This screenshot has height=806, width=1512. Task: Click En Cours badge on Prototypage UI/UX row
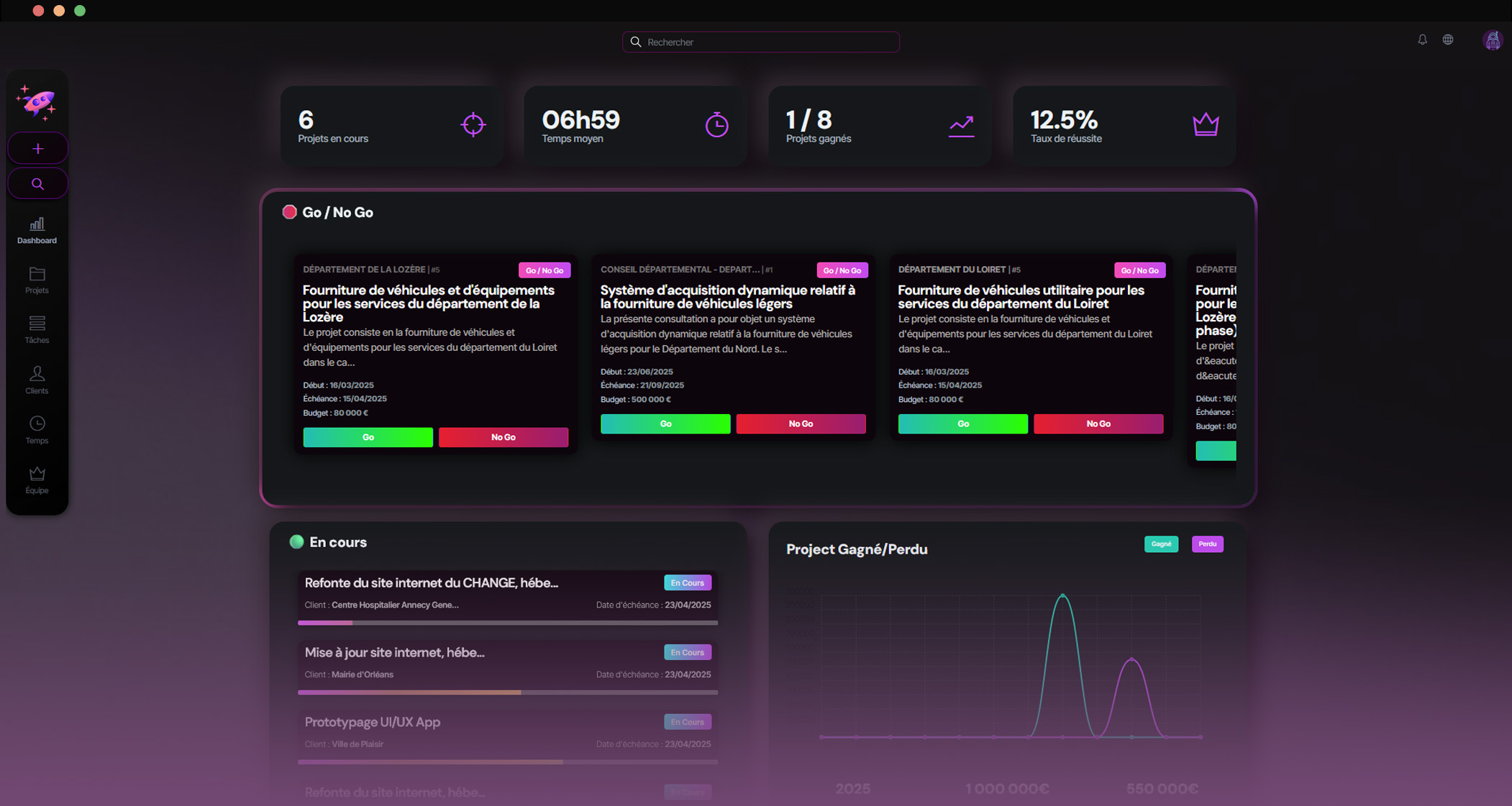click(687, 722)
